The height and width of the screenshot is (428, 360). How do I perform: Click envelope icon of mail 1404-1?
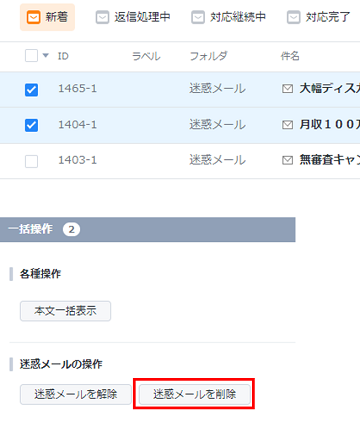point(287,125)
